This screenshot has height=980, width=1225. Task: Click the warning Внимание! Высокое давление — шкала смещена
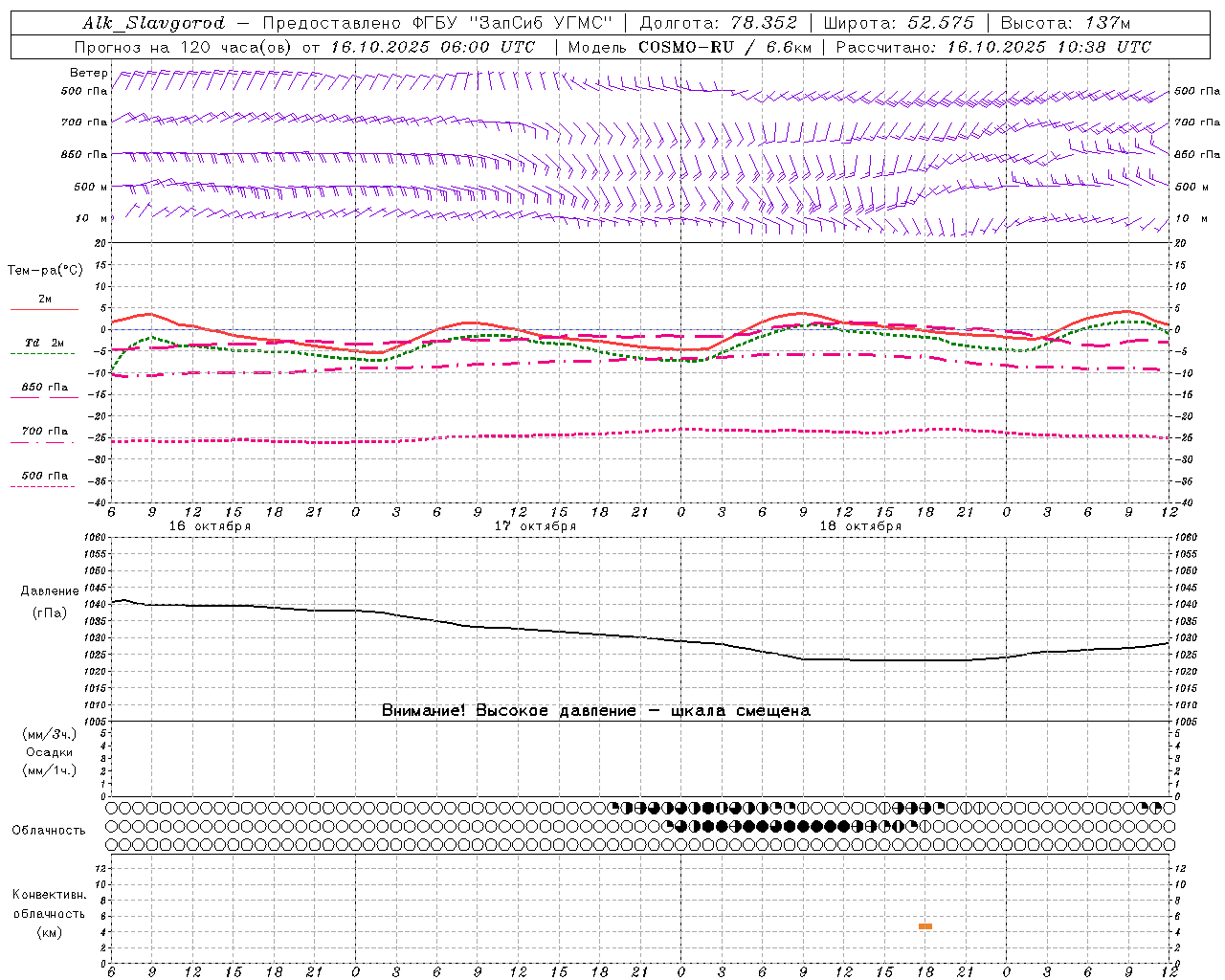pos(596,711)
